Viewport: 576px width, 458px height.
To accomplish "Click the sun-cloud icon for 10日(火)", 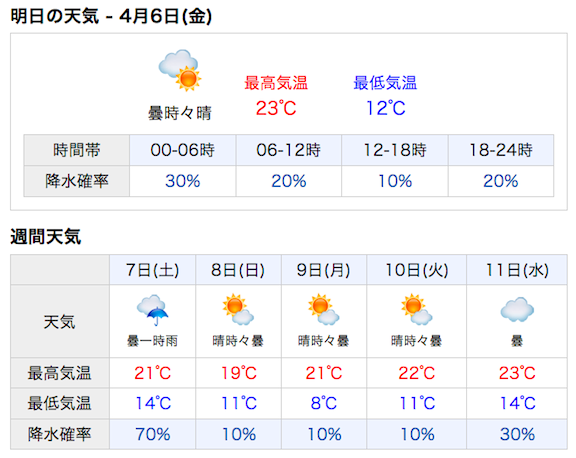I will click(417, 309).
